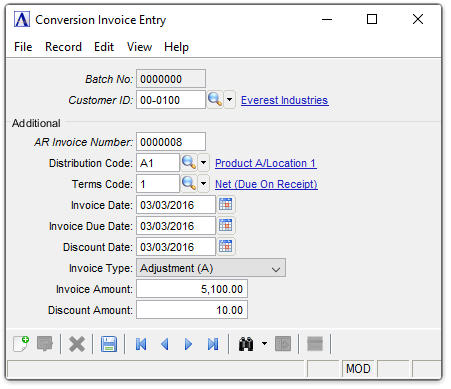The height and width of the screenshot is (389, 451).
Task: Click the new record toolbar icon
Action: [21, 344]
